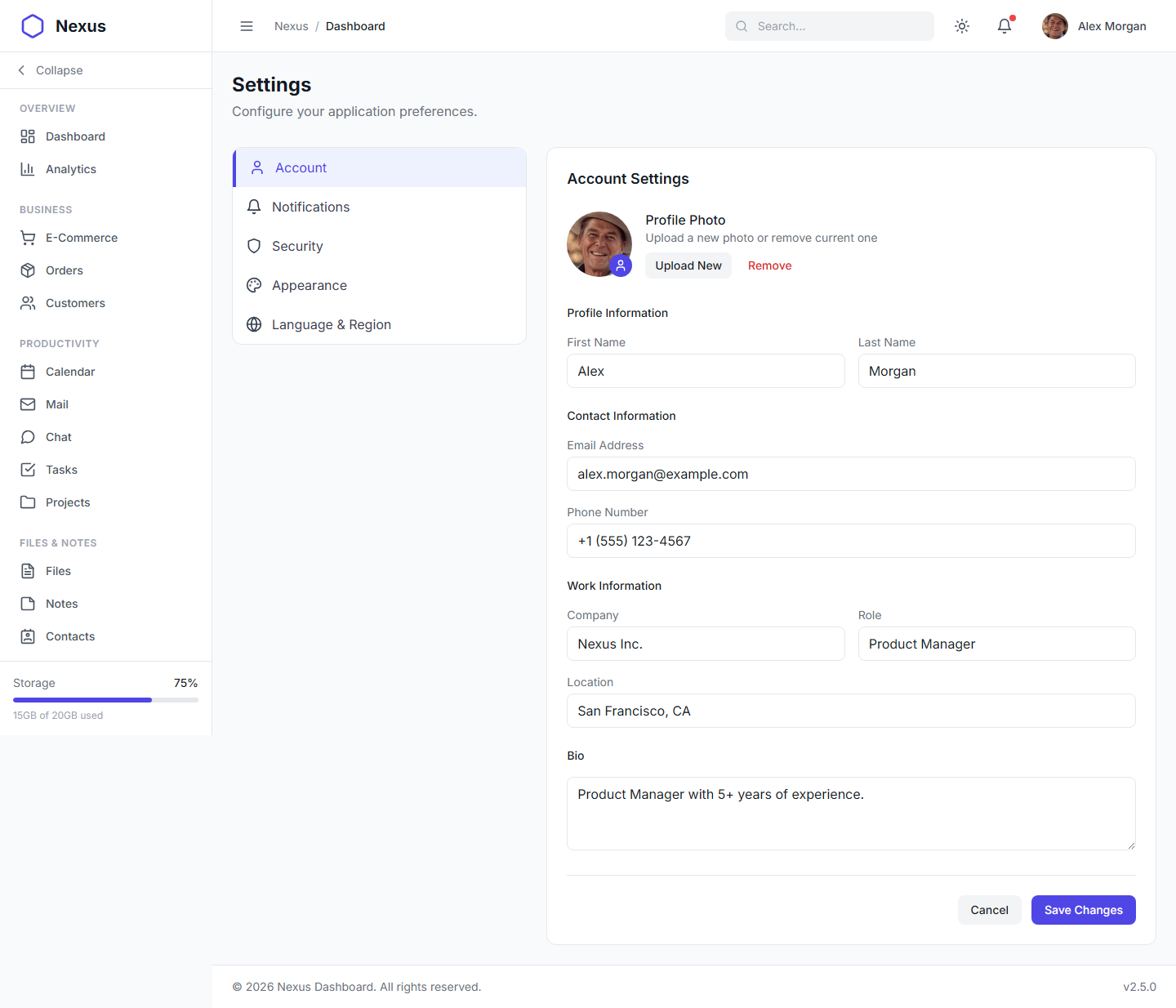Open E-Commerce from the sidebar

(x=106, y=238)
